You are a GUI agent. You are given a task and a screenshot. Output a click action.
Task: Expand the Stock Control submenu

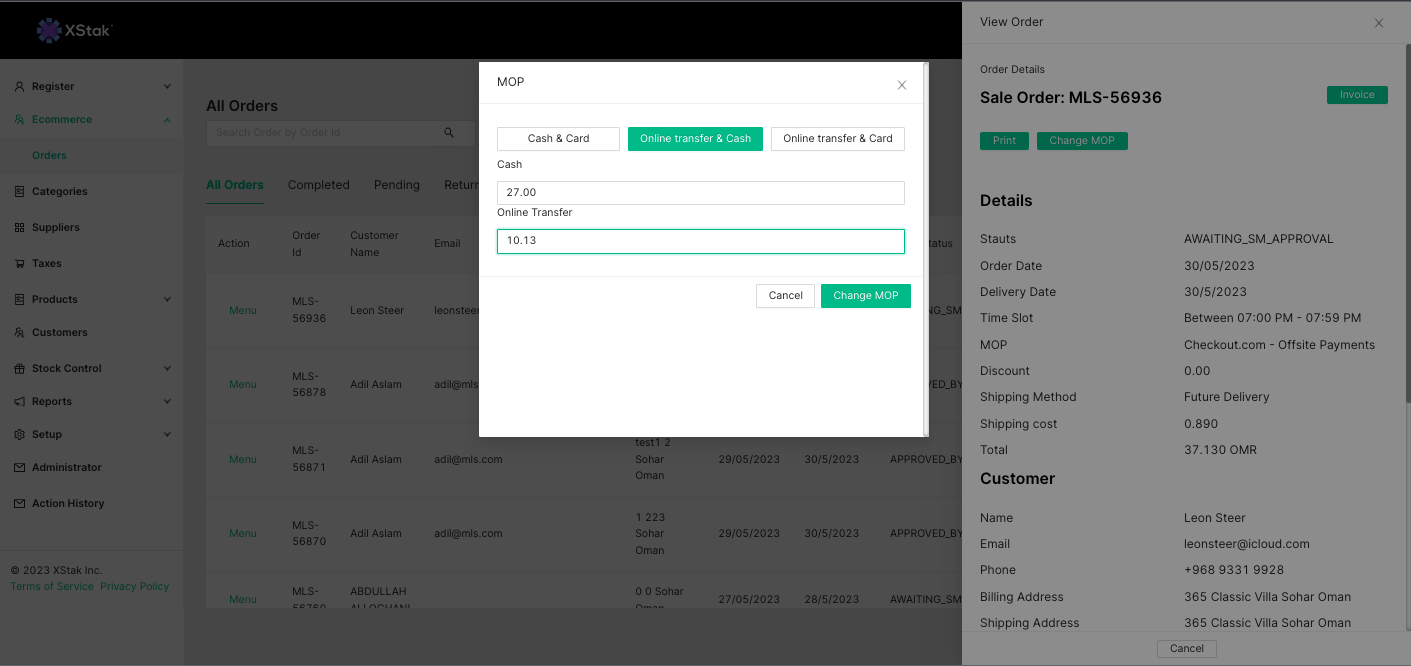coord(167,369)
